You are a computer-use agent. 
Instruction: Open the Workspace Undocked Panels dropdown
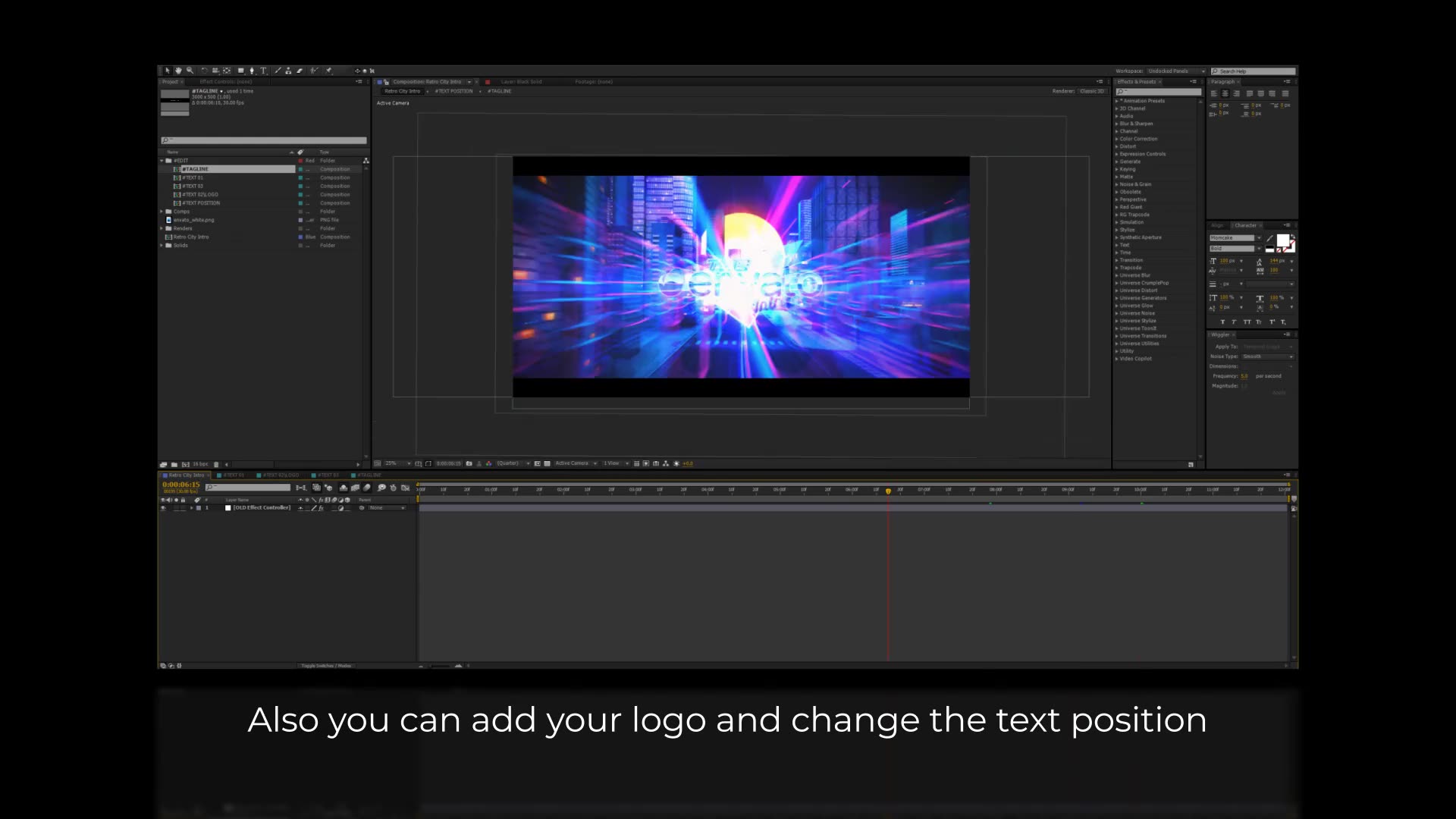pyautogui.click(x=1175, y=71)
